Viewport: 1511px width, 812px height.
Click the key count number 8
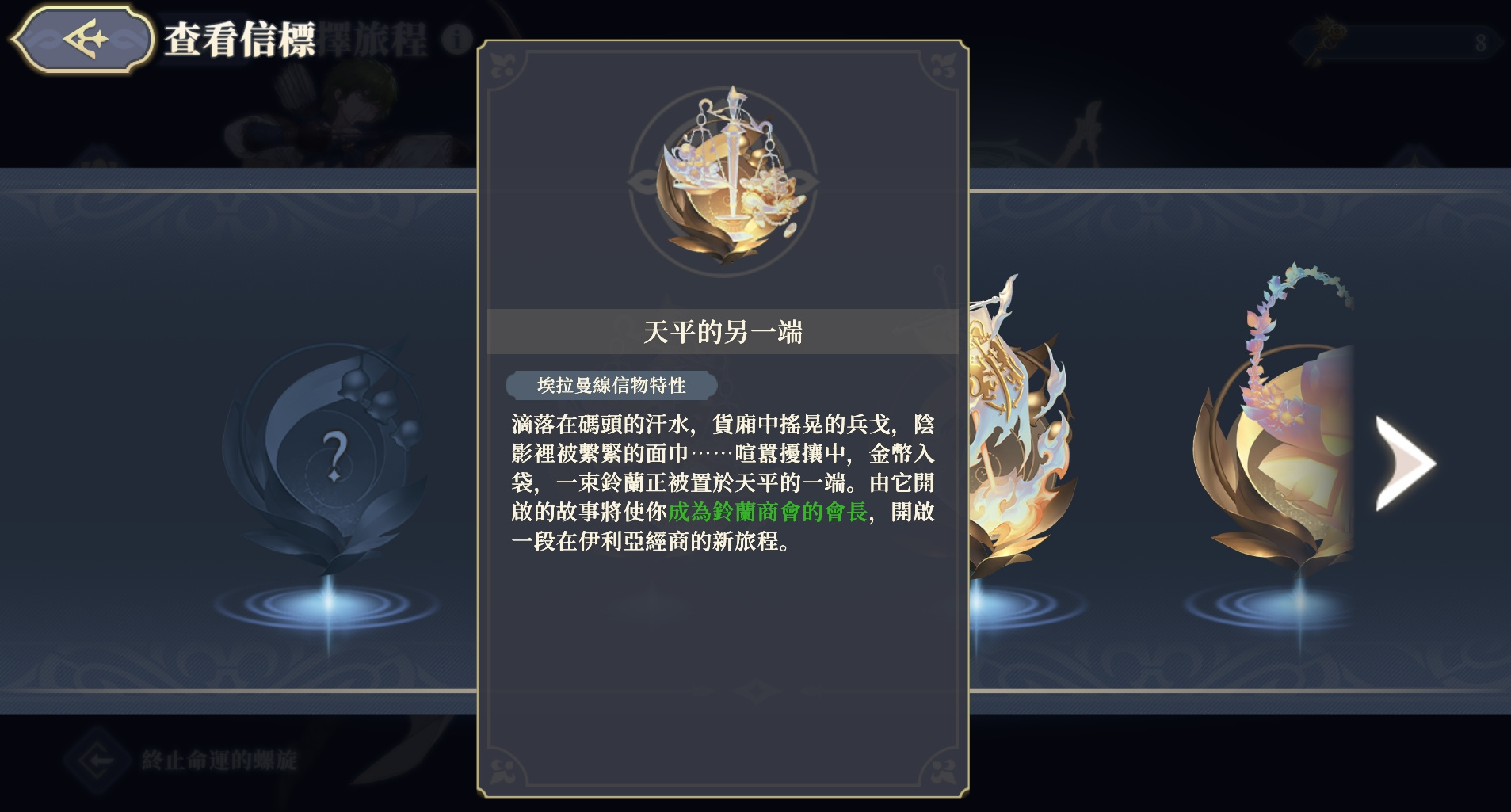pos(1480,43)
